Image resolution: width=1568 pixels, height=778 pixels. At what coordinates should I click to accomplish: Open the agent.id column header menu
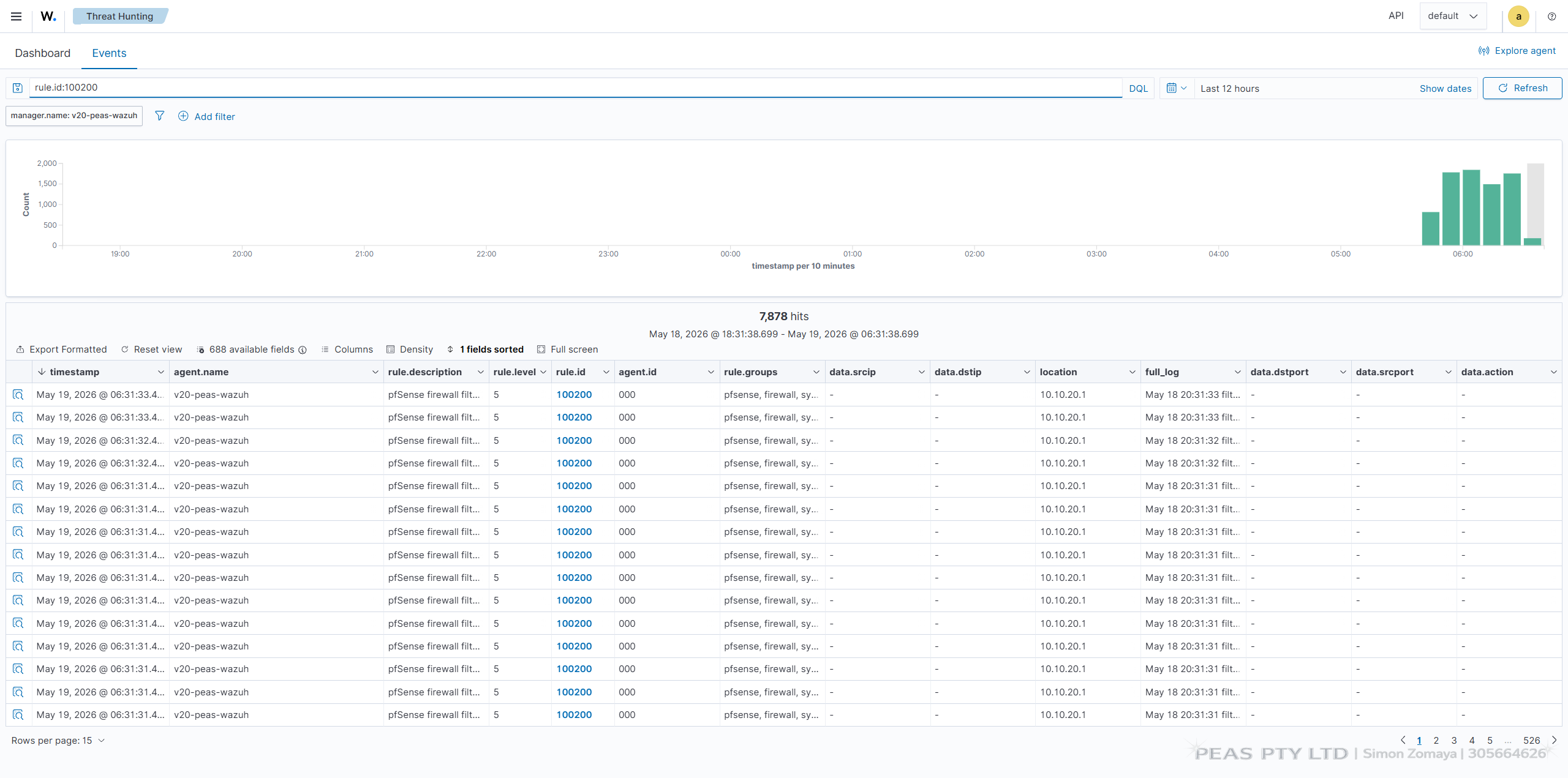coord(711,372)
